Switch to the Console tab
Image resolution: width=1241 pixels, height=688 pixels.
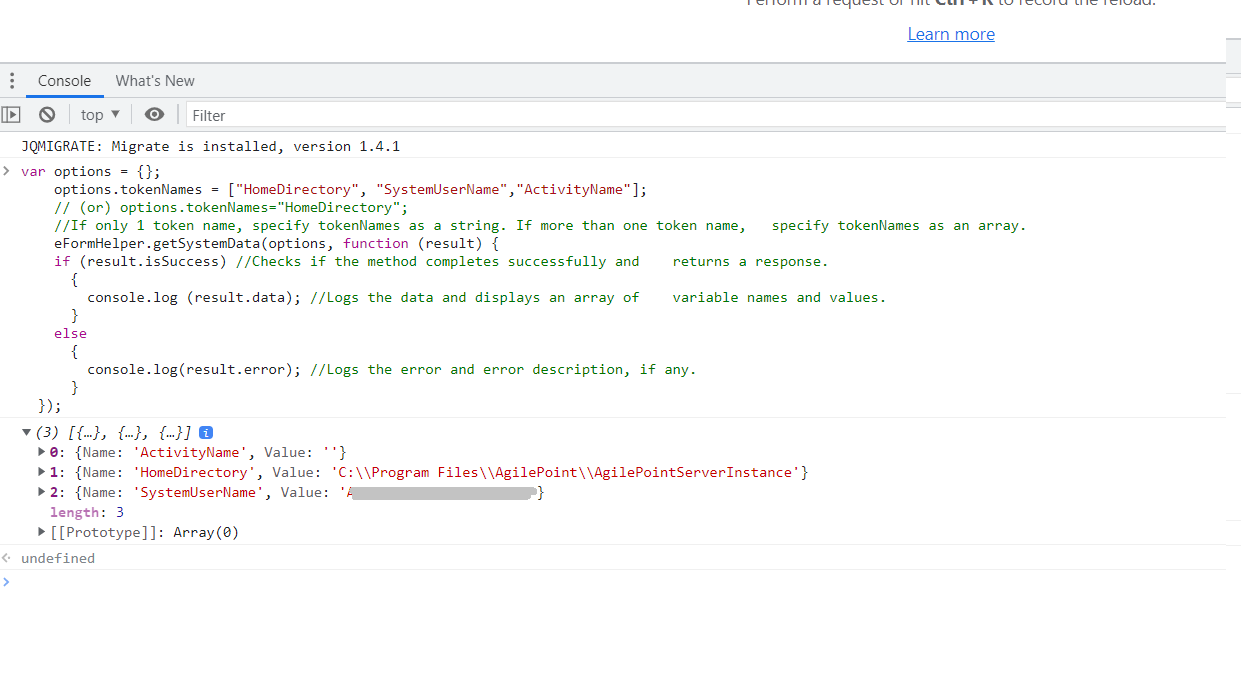coord(64,81)
